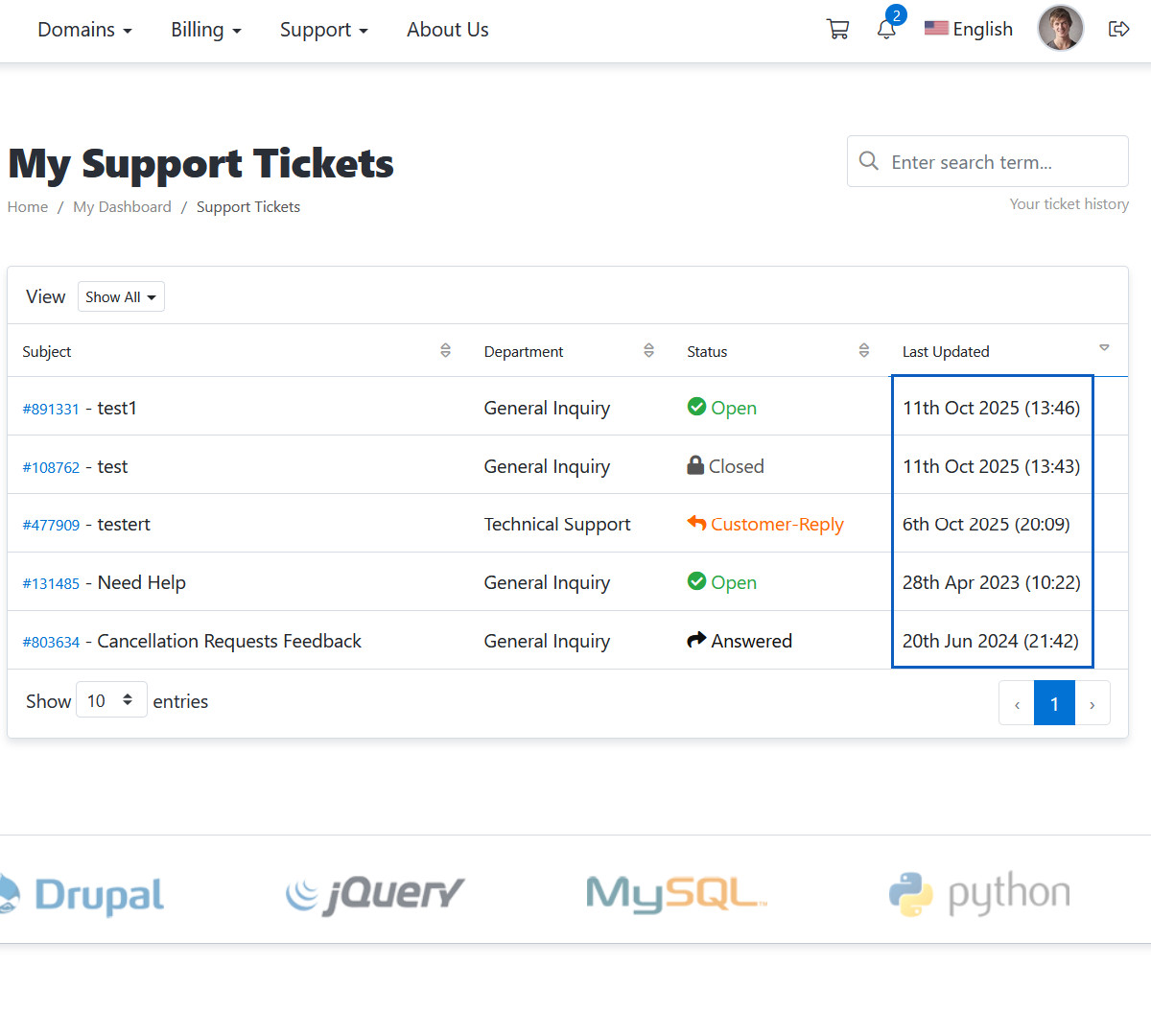Image resolution: width=1151 pixels, height=1036 pixels.
Task: Click the search magnifier icon
Action: pos(869,161)
